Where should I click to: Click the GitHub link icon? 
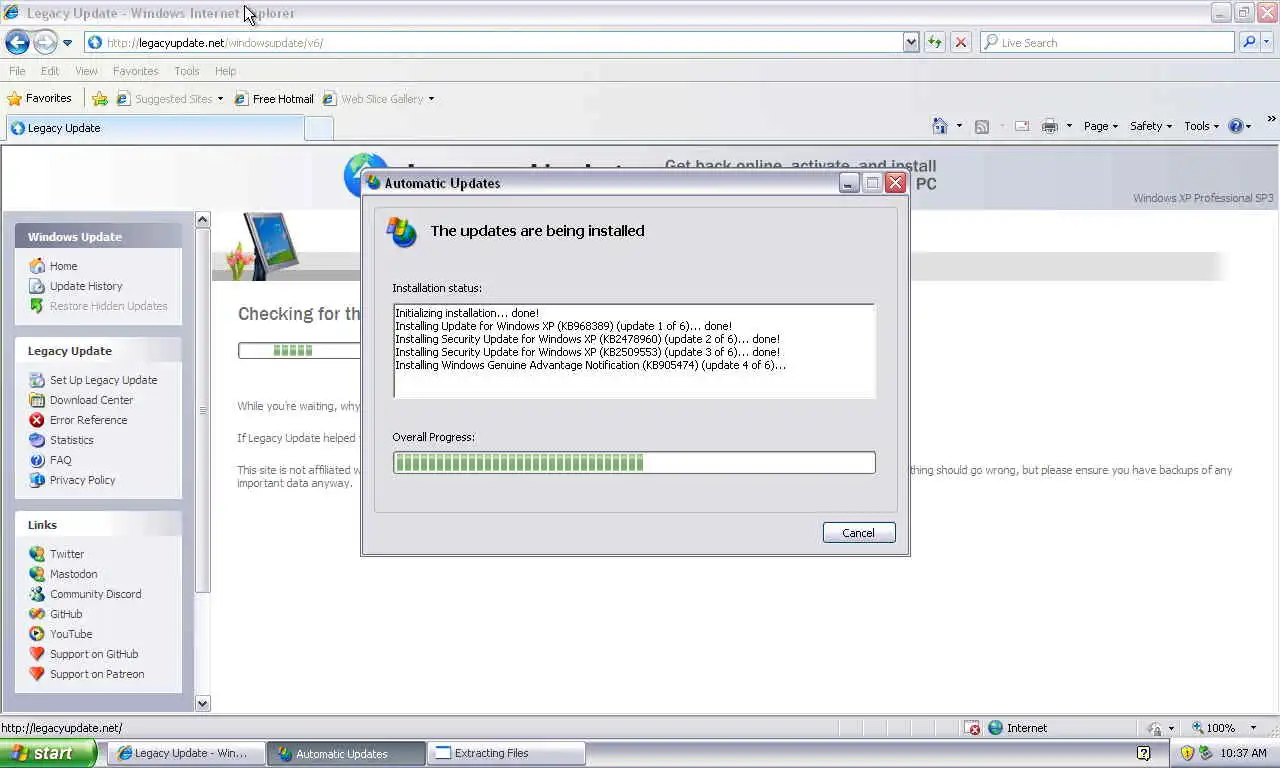coord(37,614)
